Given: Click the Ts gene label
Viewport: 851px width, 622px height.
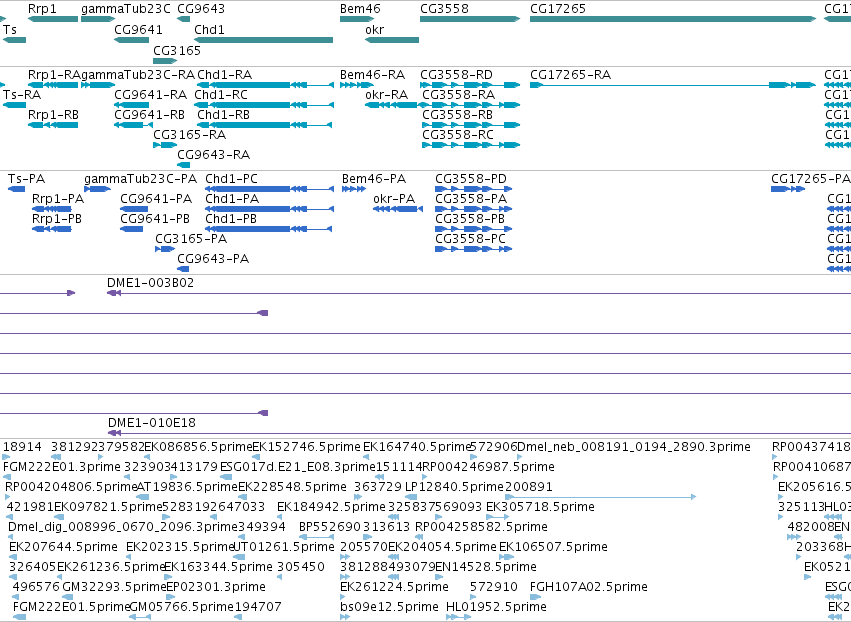Looking at the screenshot, I should tap(10, 29).
